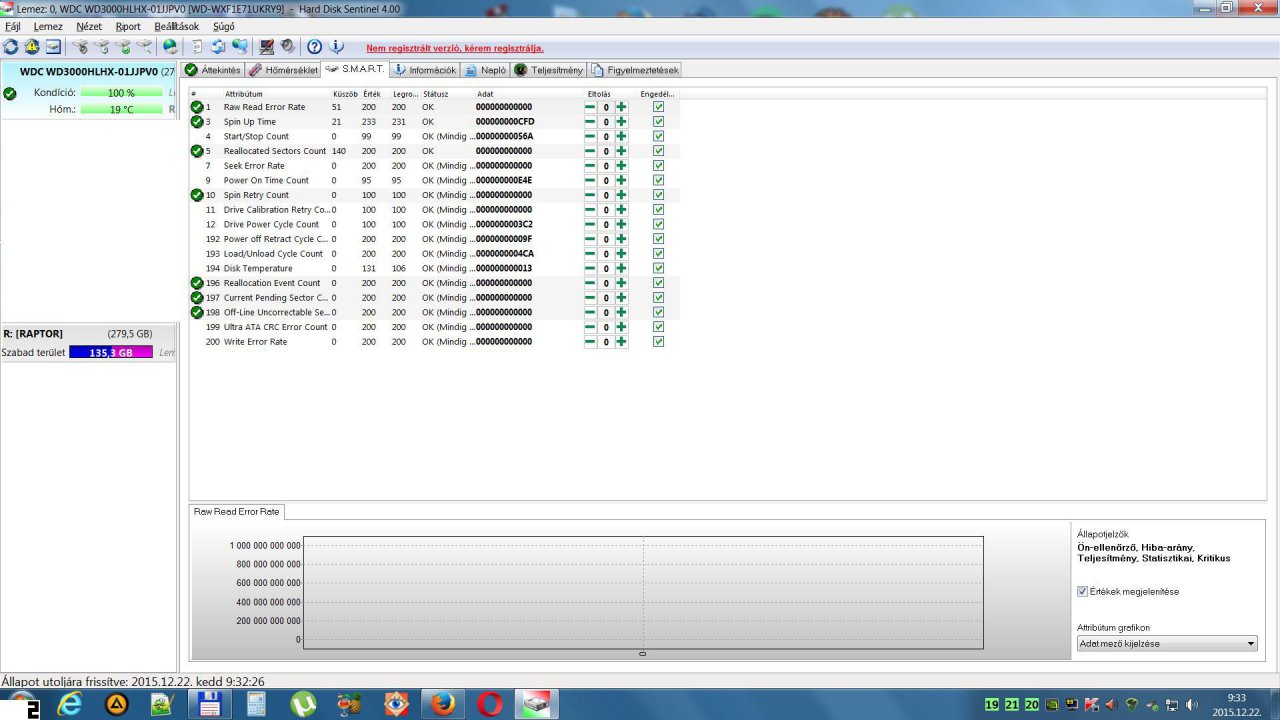Click the Státusz column header

(435, 94)
